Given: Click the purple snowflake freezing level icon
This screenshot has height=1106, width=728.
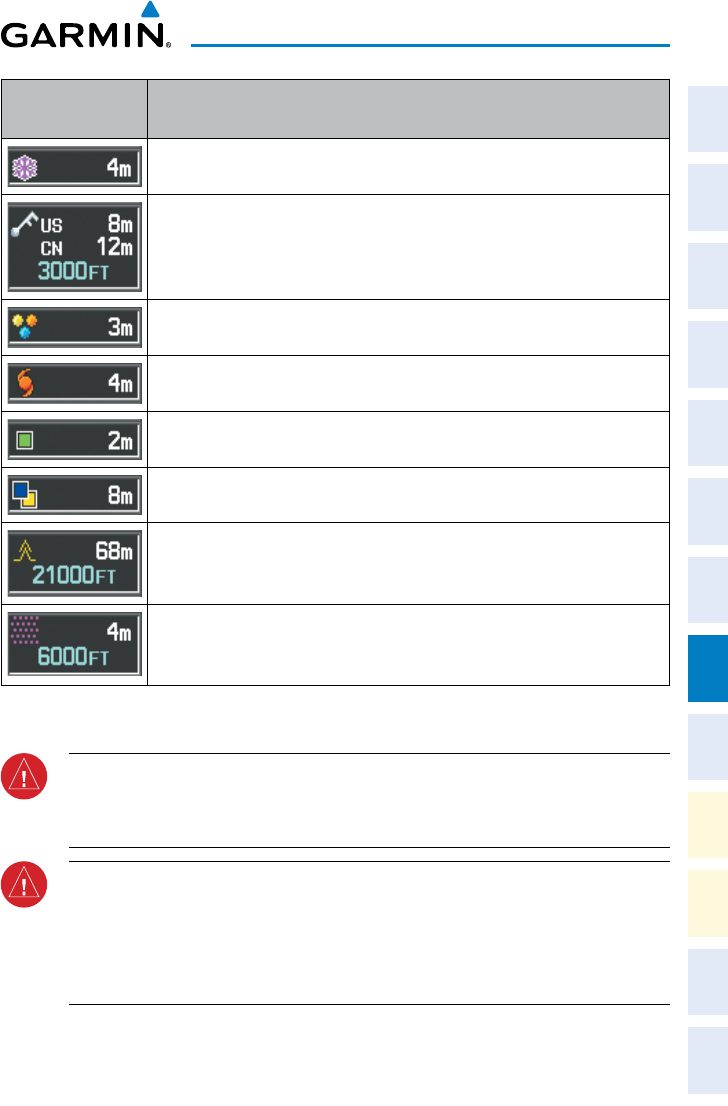Looking at the screenshot, I should click(23, 166).
